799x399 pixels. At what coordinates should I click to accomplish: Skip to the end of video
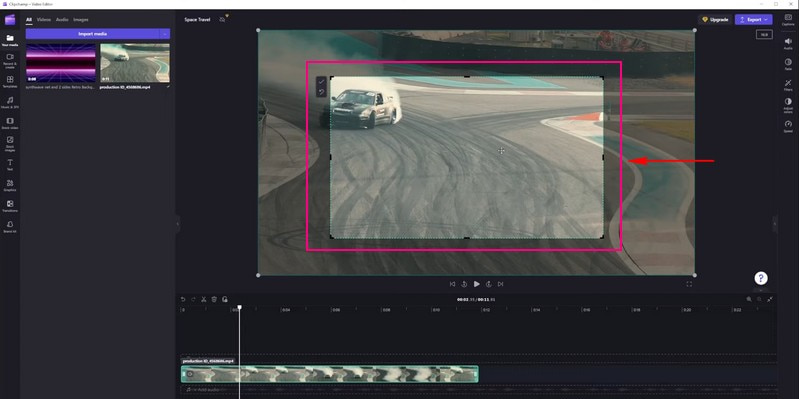point(500,284)
